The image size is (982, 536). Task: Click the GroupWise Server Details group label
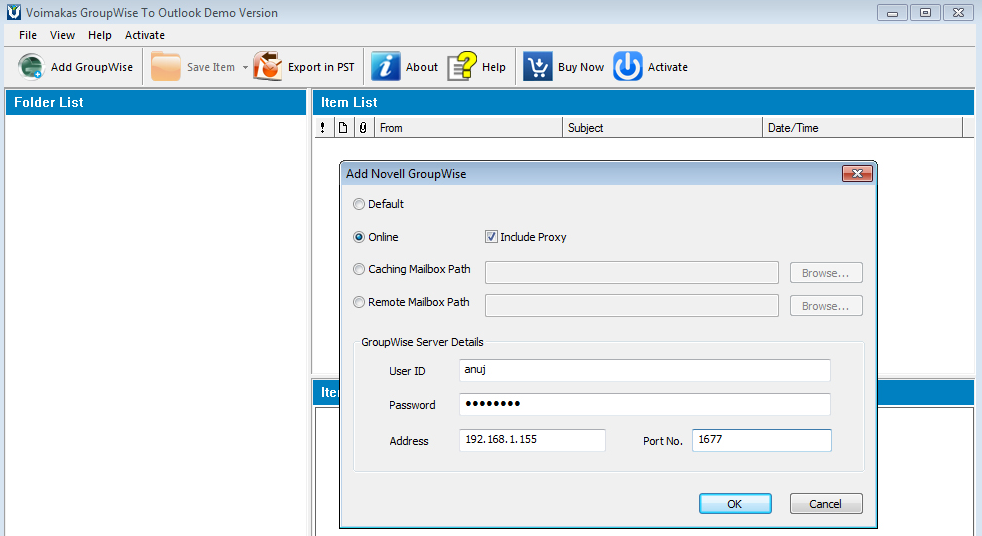click(x=422, y=342)
